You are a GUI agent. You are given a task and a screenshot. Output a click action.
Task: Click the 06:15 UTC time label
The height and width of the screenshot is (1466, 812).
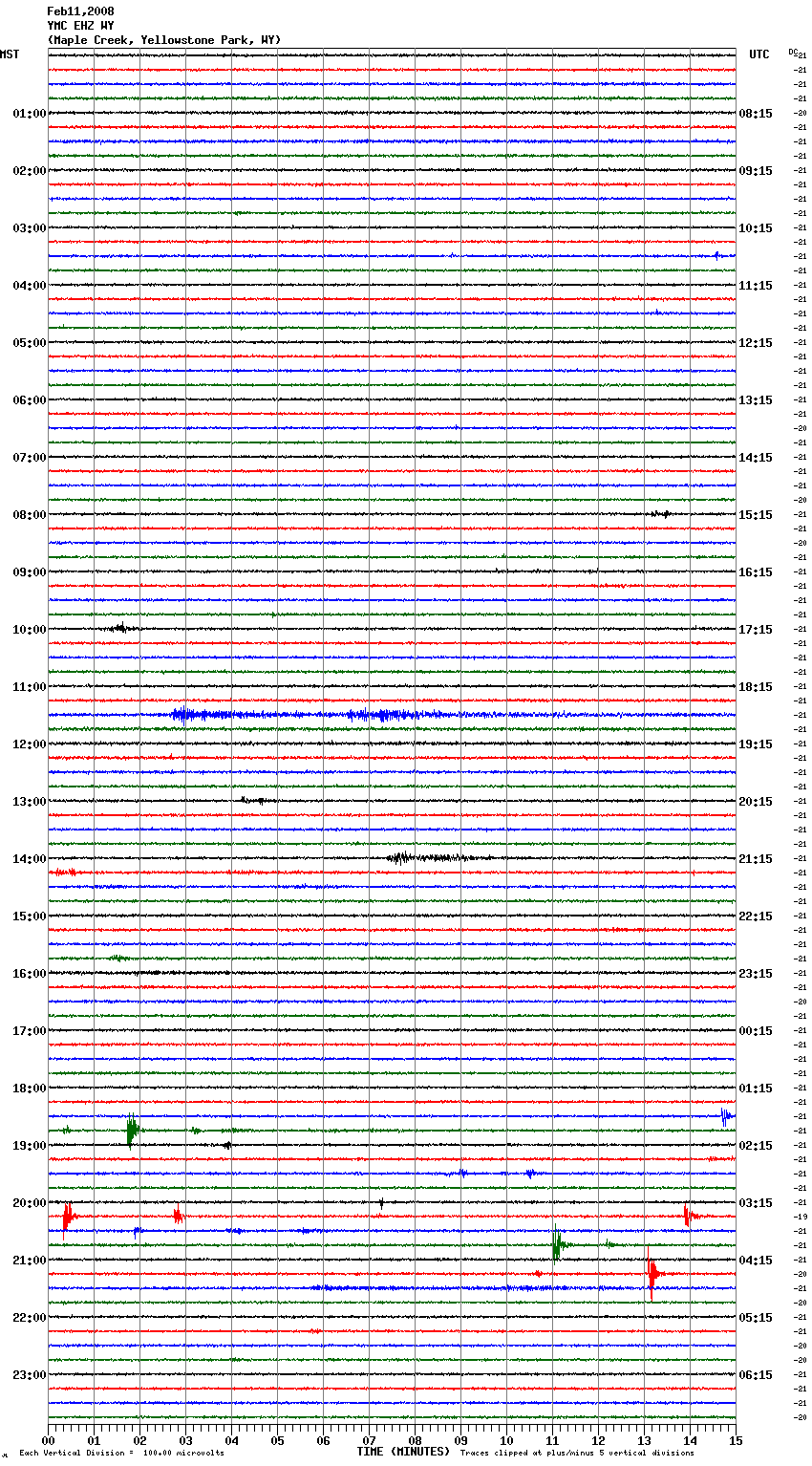pyautogui.click(x=756, y=1375)
